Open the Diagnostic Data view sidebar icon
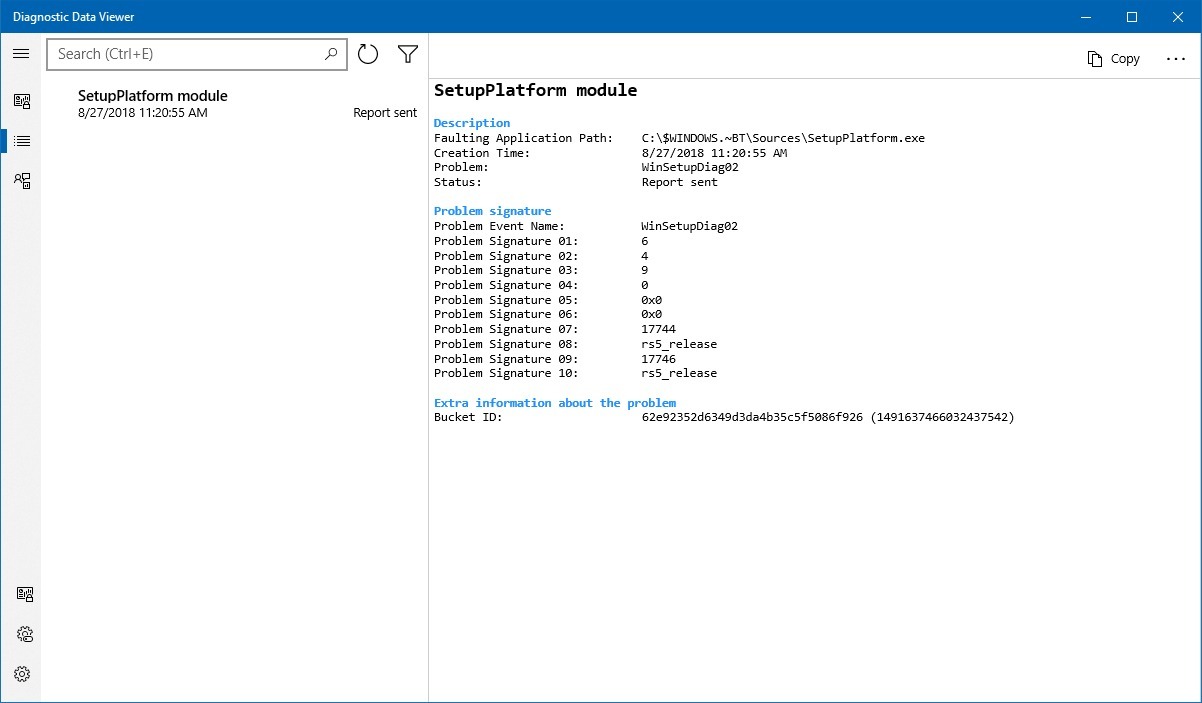This screenshot has width=1202, height=703. click(x=21, y=101)
